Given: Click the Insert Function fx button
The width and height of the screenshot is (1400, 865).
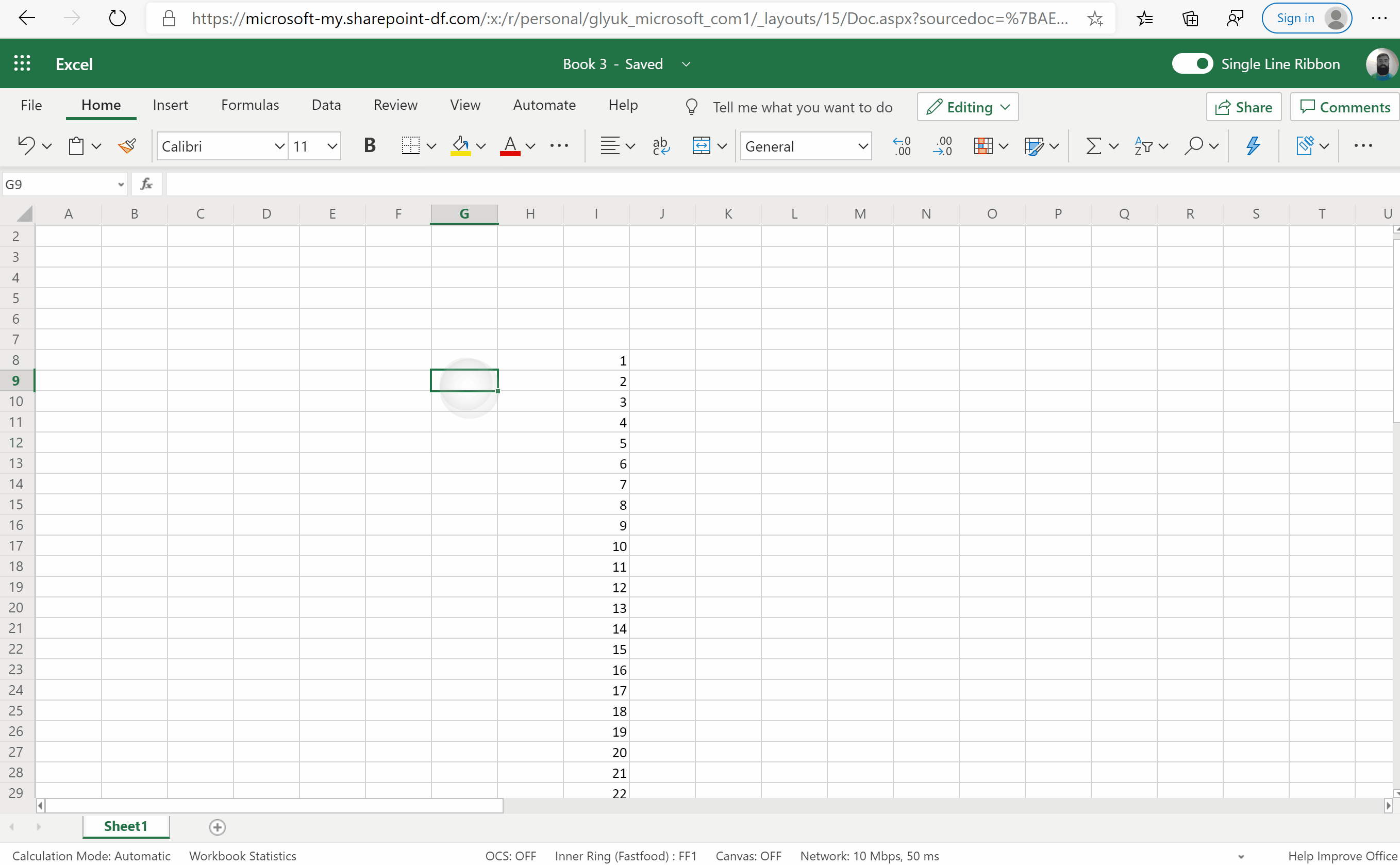Looking at the screenshot, I should 146,184.
